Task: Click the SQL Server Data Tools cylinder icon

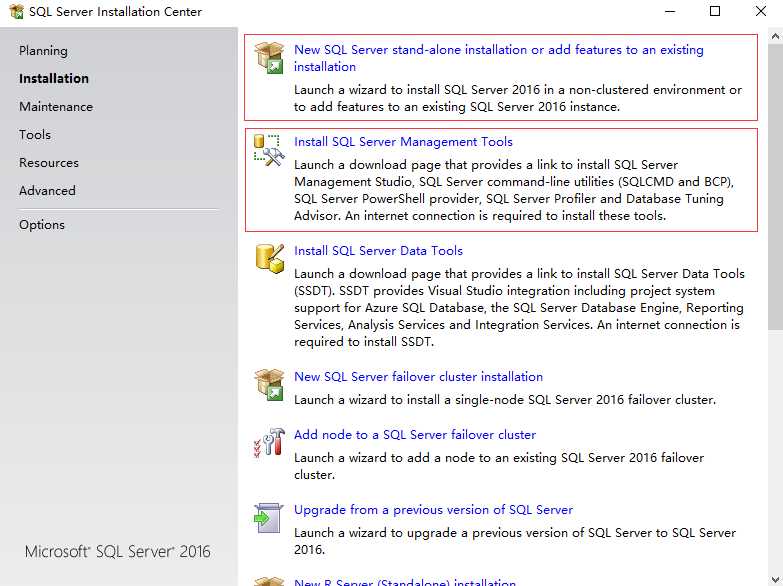Action: click(x=269, y=258)
